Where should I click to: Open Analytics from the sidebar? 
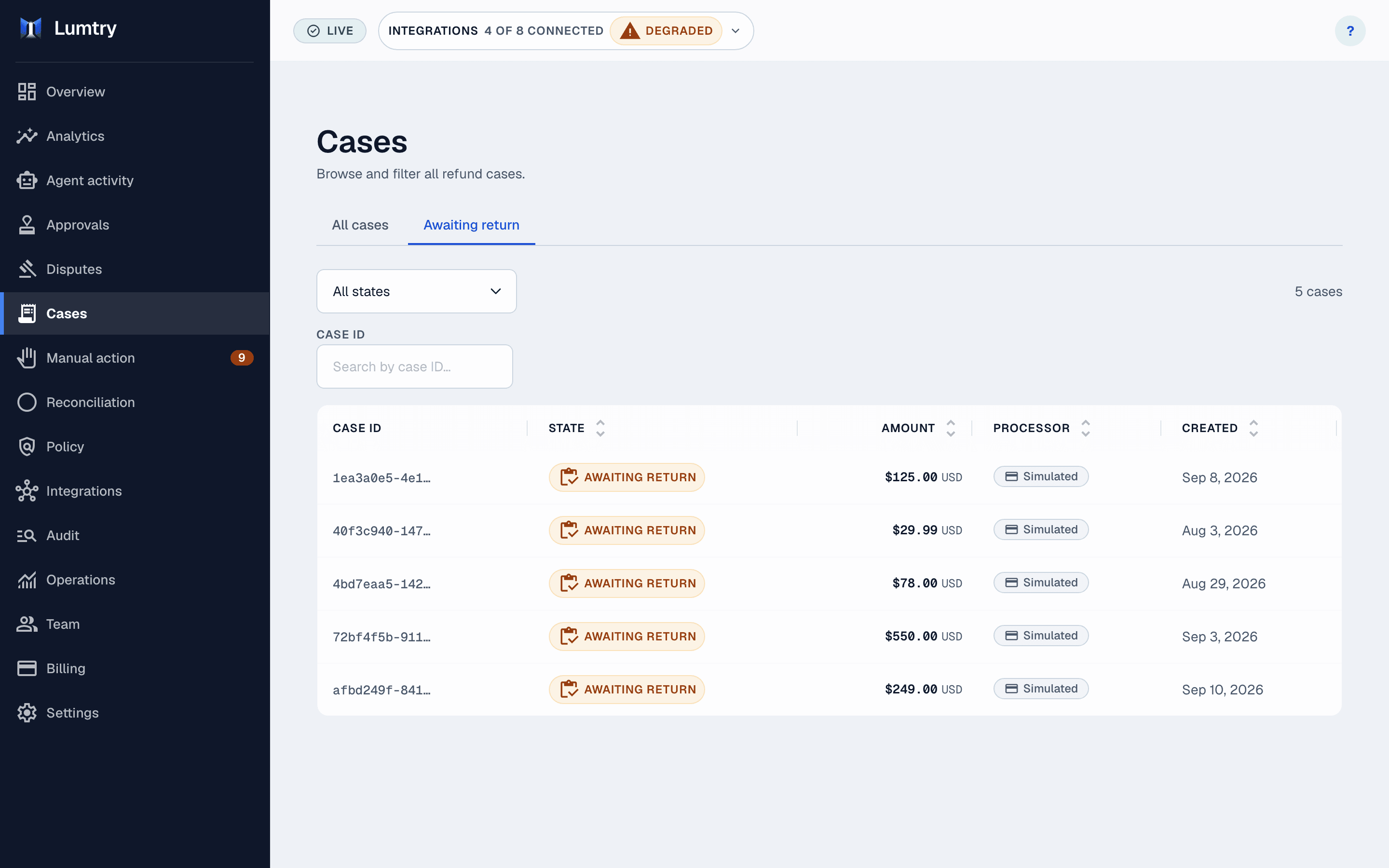point(135,136)
